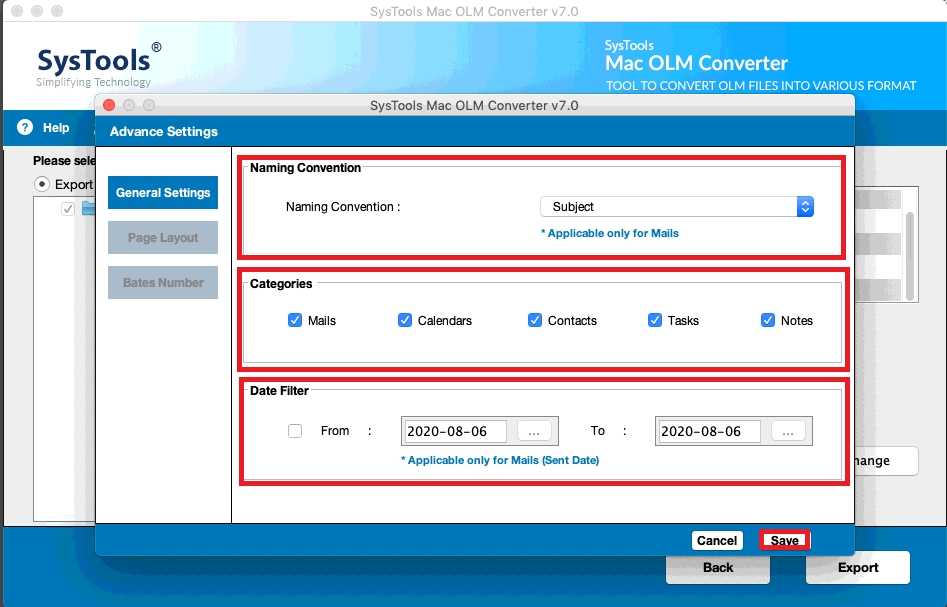The width and height of the screenshot is (947, 607).
Task: Click the From date field 2020-08-06
Action: (x=455, y=431)
